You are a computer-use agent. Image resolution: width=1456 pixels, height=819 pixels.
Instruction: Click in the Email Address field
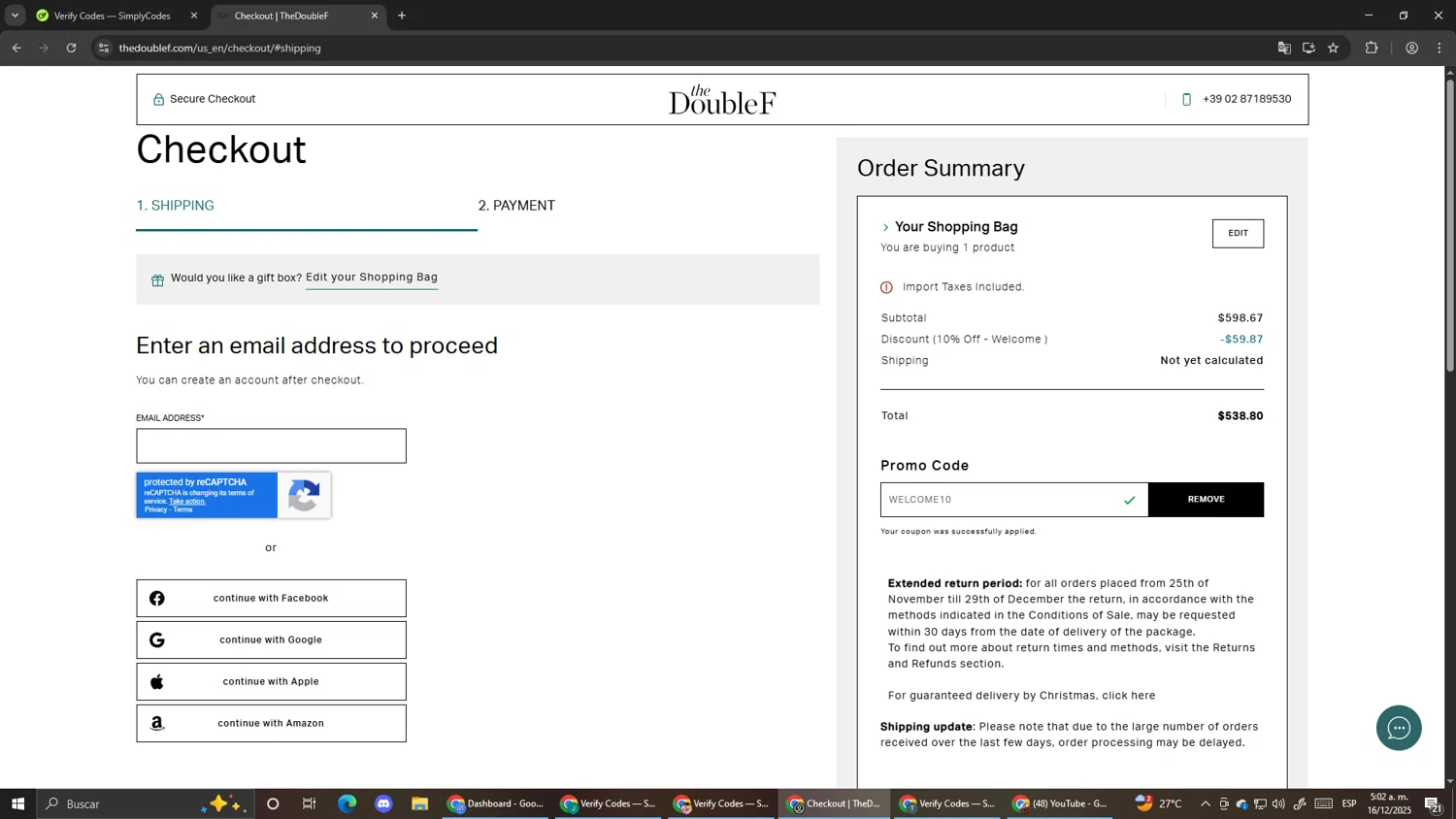[271, 446]
